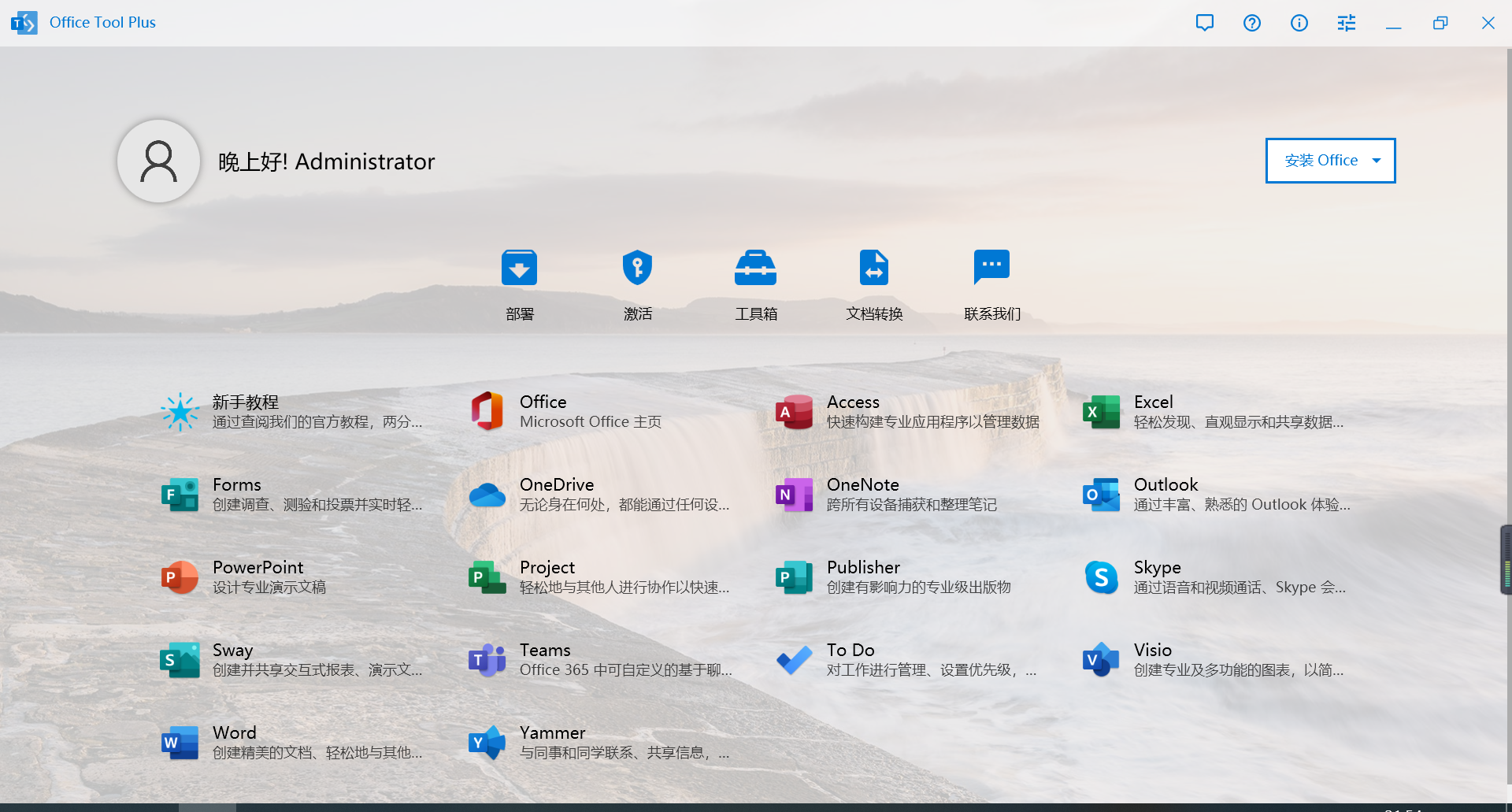
Task: Click the Administrator user avatar
Action: 158,161
